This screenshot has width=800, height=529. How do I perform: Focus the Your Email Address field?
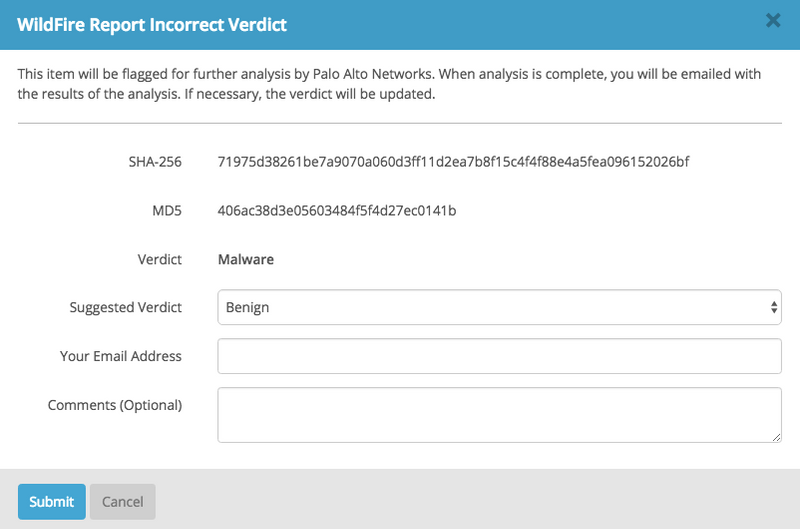[x=498, y=356]
